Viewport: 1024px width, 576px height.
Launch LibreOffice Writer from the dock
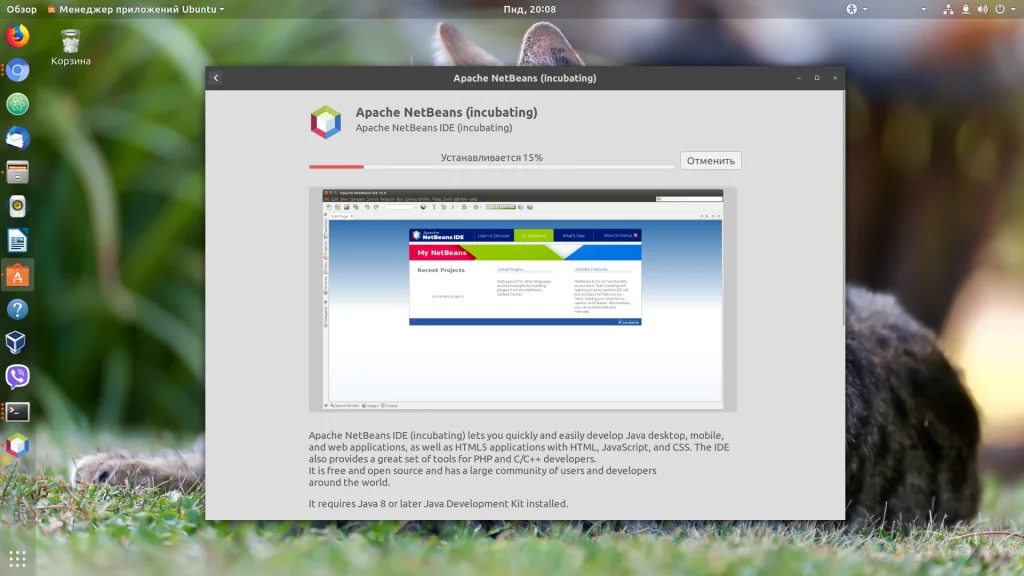click(x=18, y=241)
